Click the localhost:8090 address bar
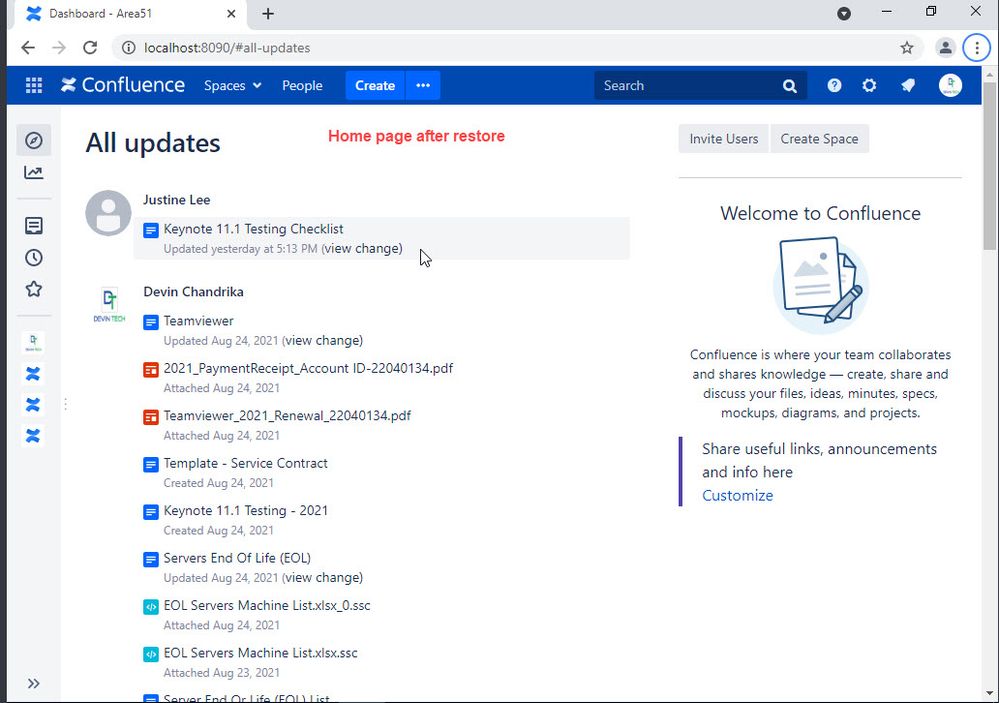 click(x=516, y=48)
